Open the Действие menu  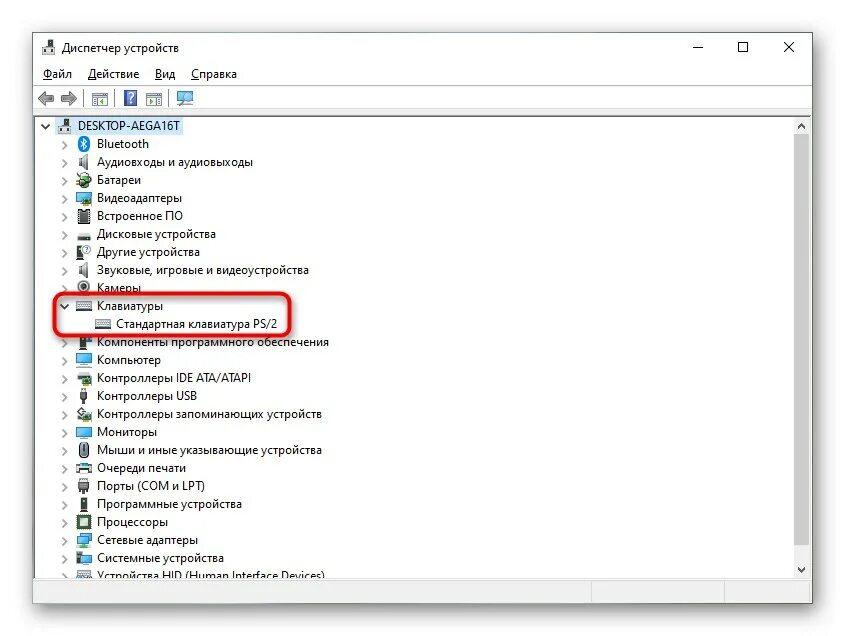pos(113,74)
